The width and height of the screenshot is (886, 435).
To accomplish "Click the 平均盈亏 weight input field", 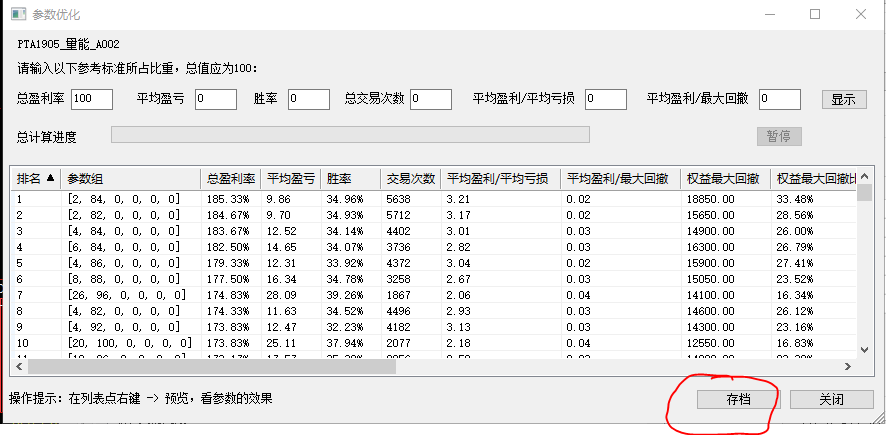I will 215,99.
